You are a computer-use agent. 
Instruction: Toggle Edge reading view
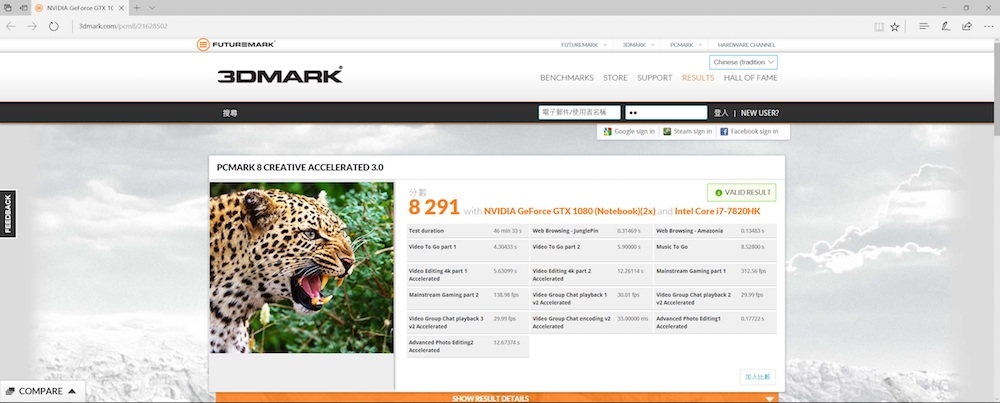[x=879, y=26]
